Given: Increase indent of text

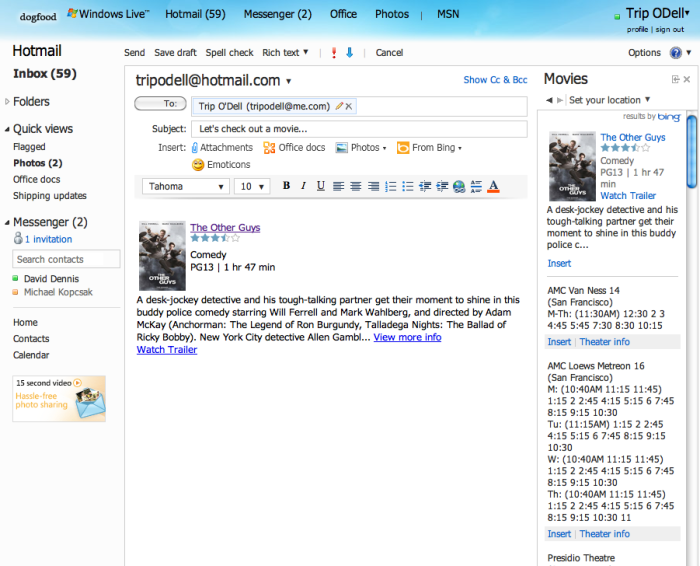Looking at the screenshot, I should tap(442, 186).
